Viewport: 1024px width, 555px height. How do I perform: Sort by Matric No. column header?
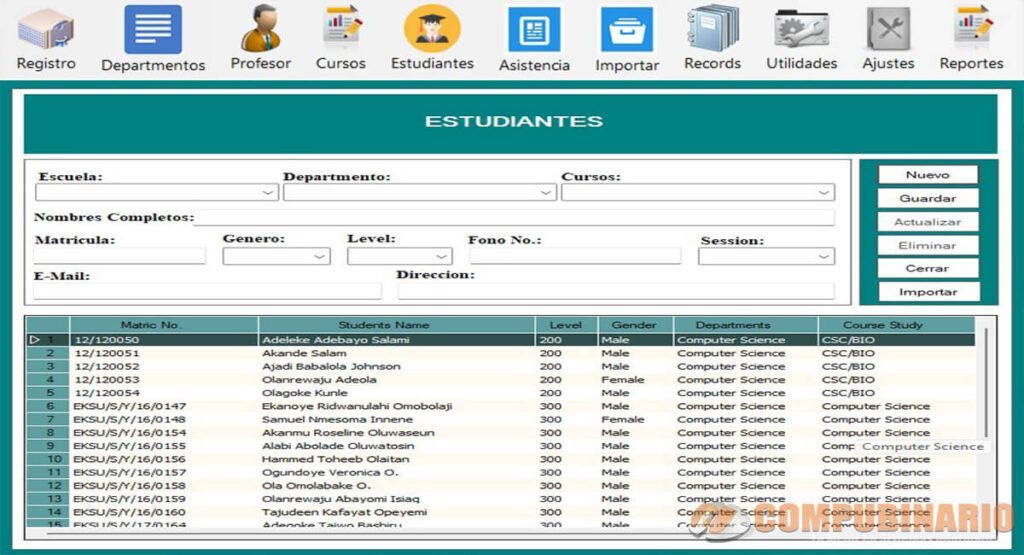click(164, 325)
